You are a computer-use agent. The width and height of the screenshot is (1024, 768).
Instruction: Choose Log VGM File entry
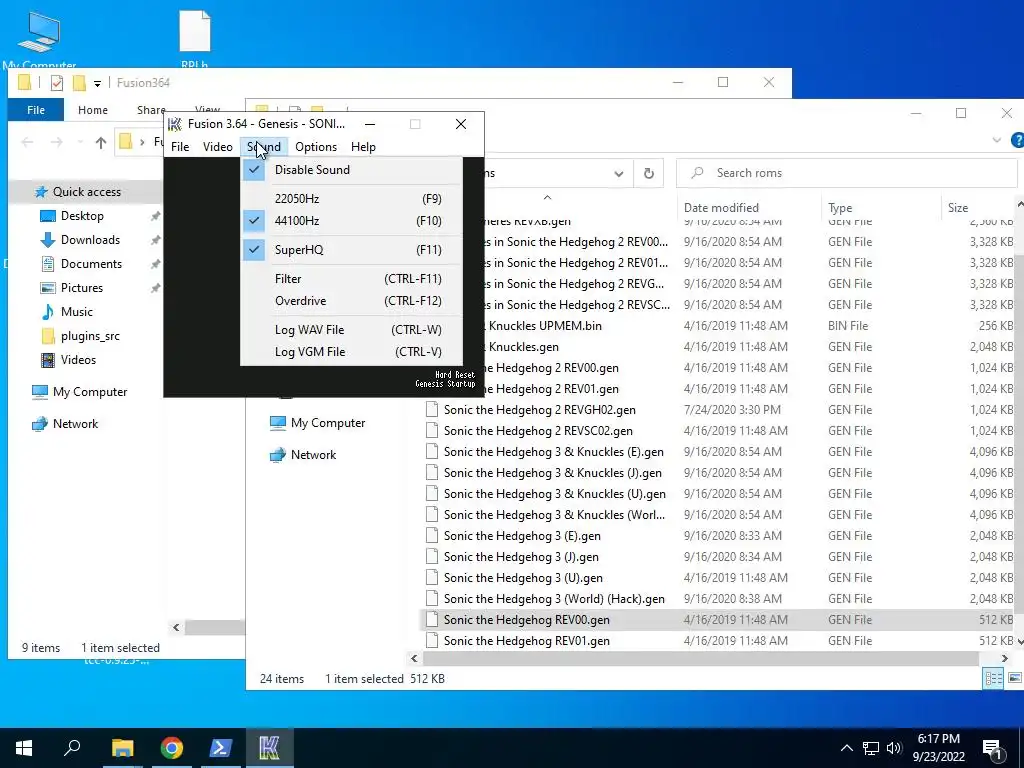[x=351, y=352]
